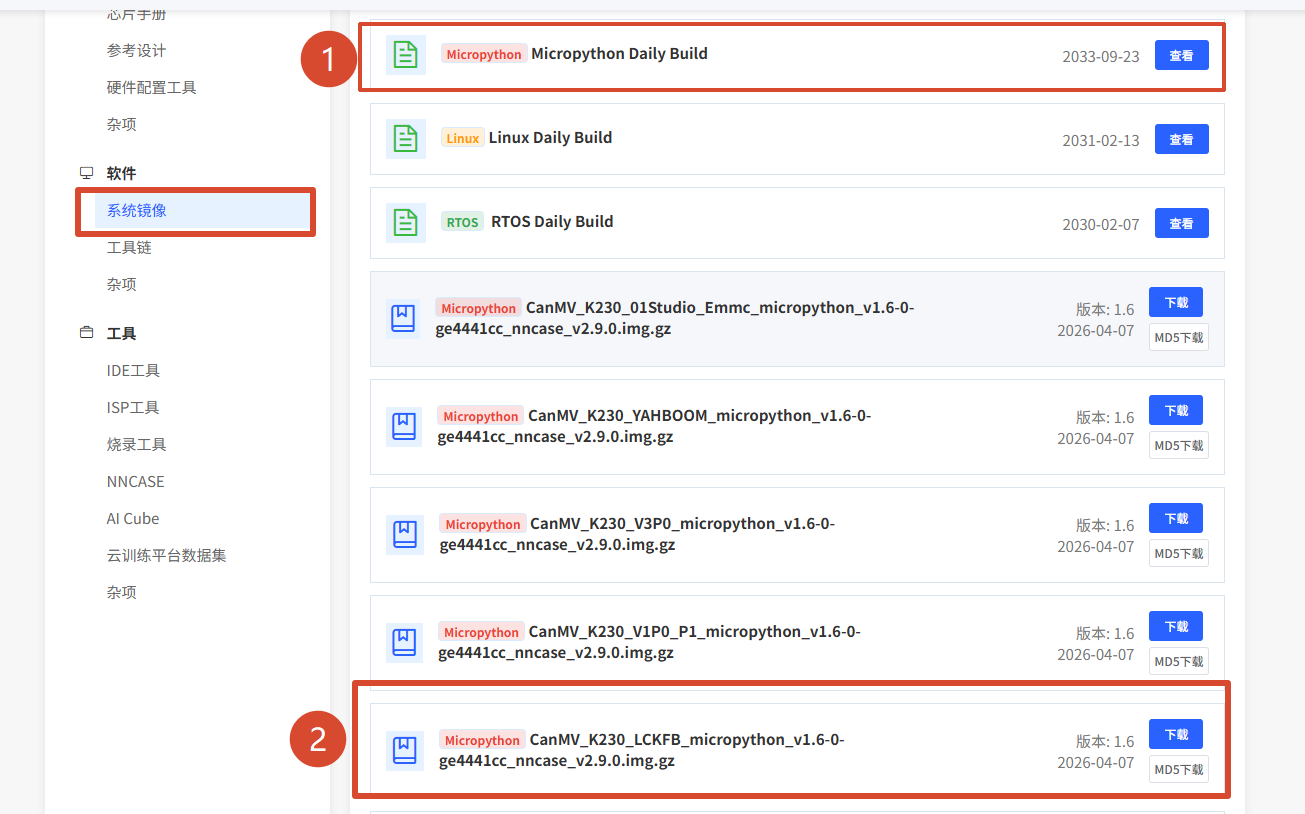Click the Micropython tag on Daily Build row

pyautogui.click(x=484, y=54)
